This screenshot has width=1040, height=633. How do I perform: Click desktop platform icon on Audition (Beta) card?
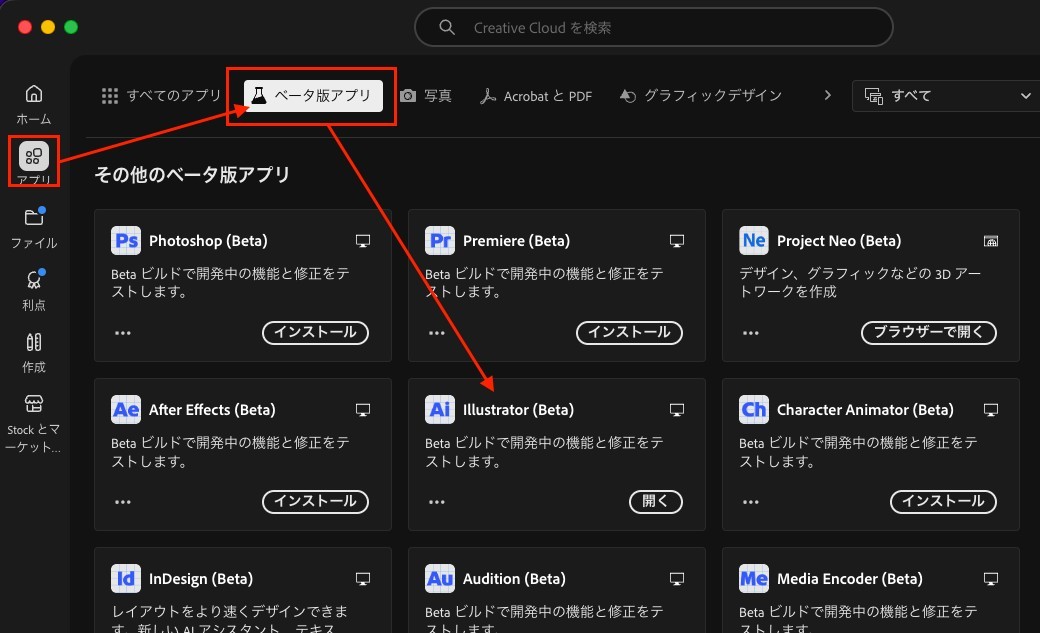click(x=677, y=579)
